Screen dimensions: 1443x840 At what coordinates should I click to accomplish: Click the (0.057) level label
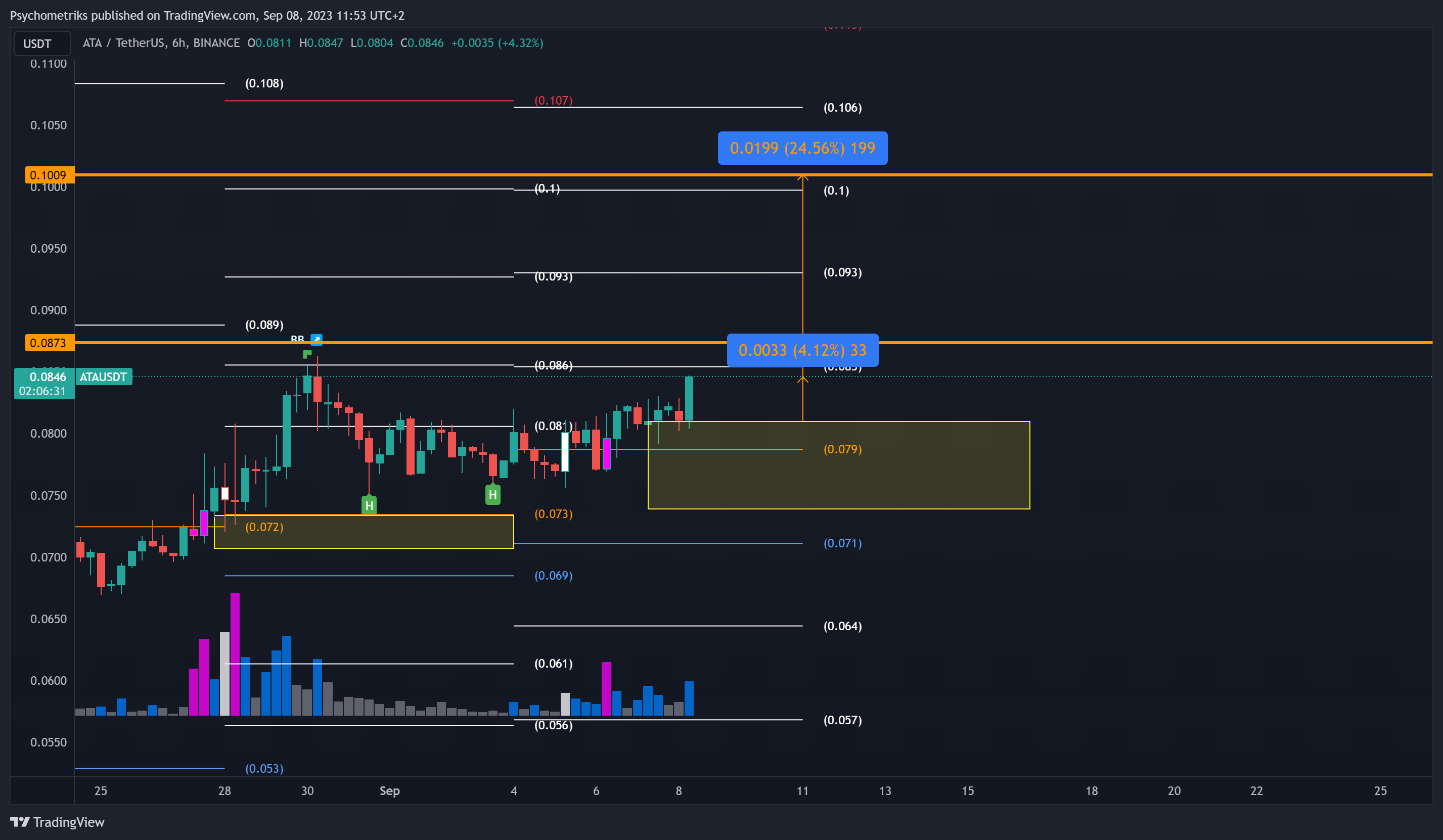tap(842, 720)
